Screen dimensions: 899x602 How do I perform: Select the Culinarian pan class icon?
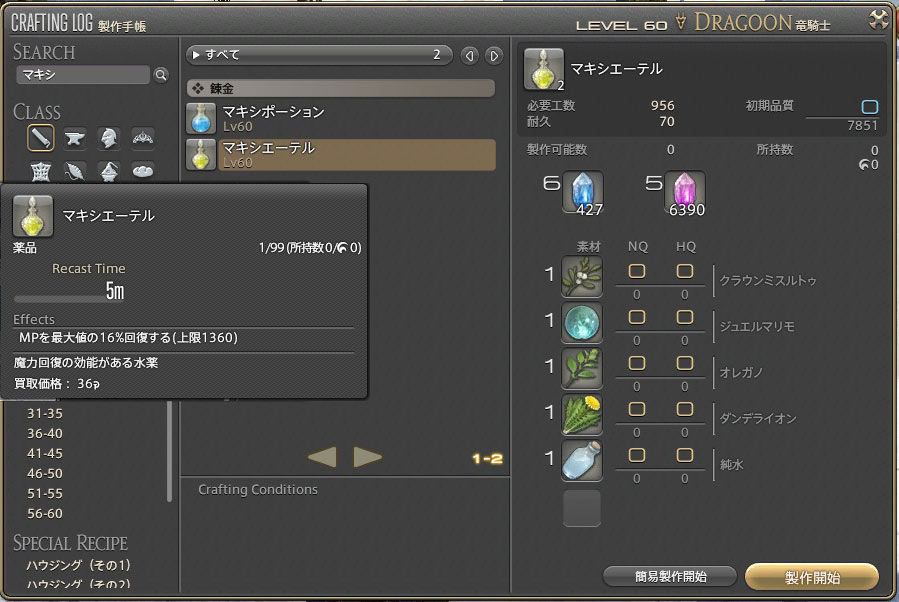[143, 171]
